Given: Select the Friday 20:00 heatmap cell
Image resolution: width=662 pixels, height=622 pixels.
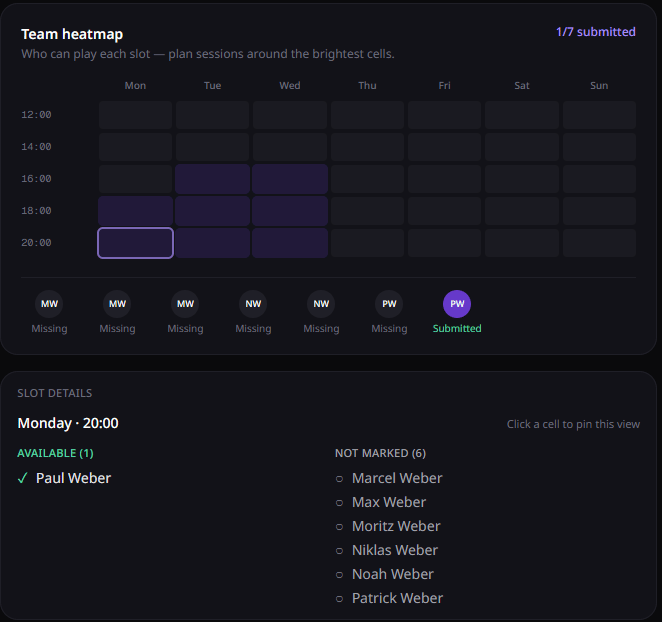Looking at the screenshot, I should coord(444,243).
